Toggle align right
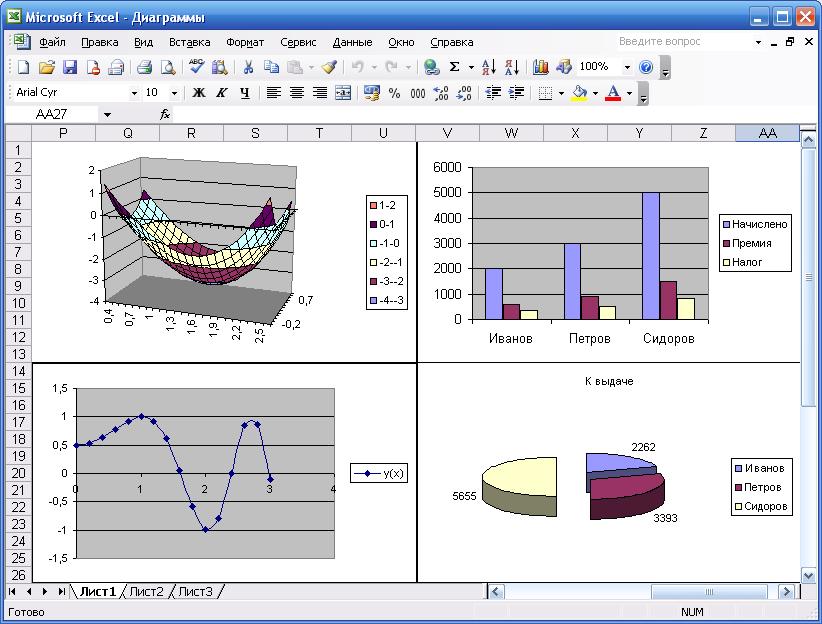 point(320,93)
